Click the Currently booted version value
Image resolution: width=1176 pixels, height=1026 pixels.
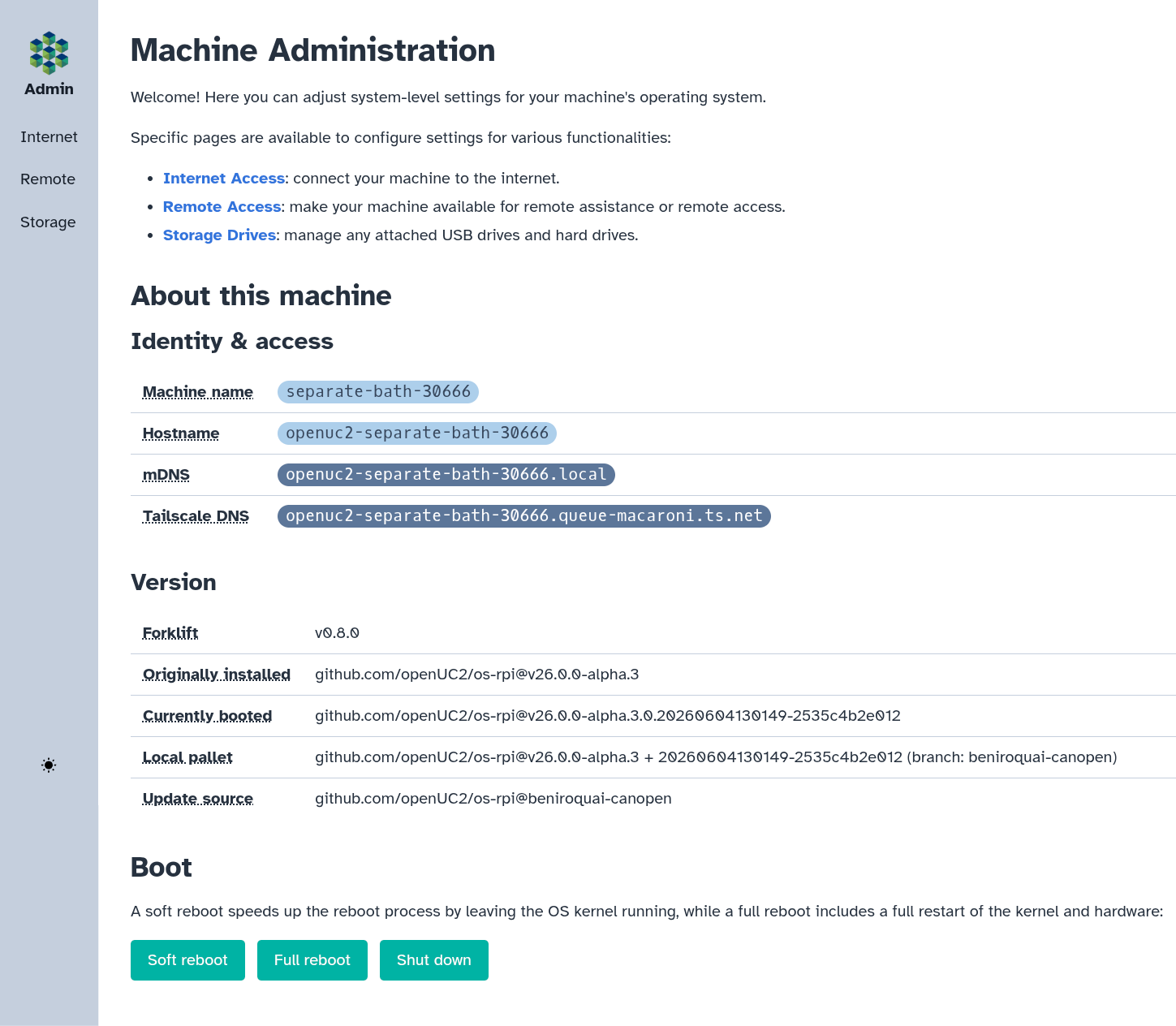tap(608, 716)
